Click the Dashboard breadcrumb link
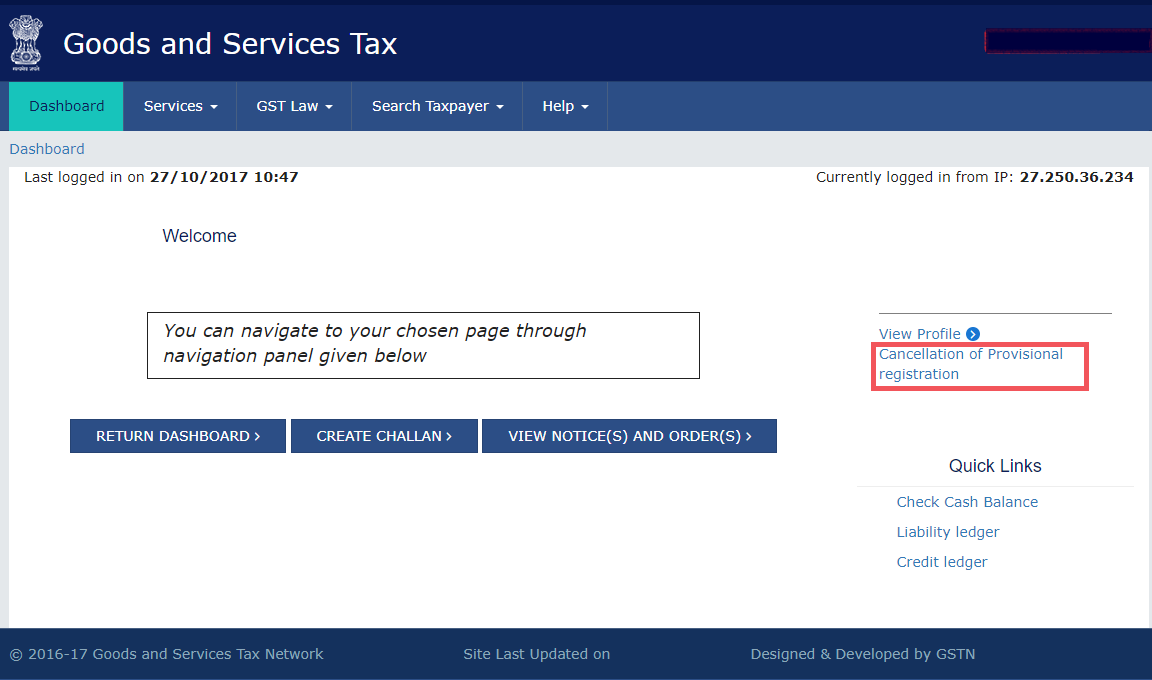Viewport: 1152px width, 680px height. tap(46, 148)
